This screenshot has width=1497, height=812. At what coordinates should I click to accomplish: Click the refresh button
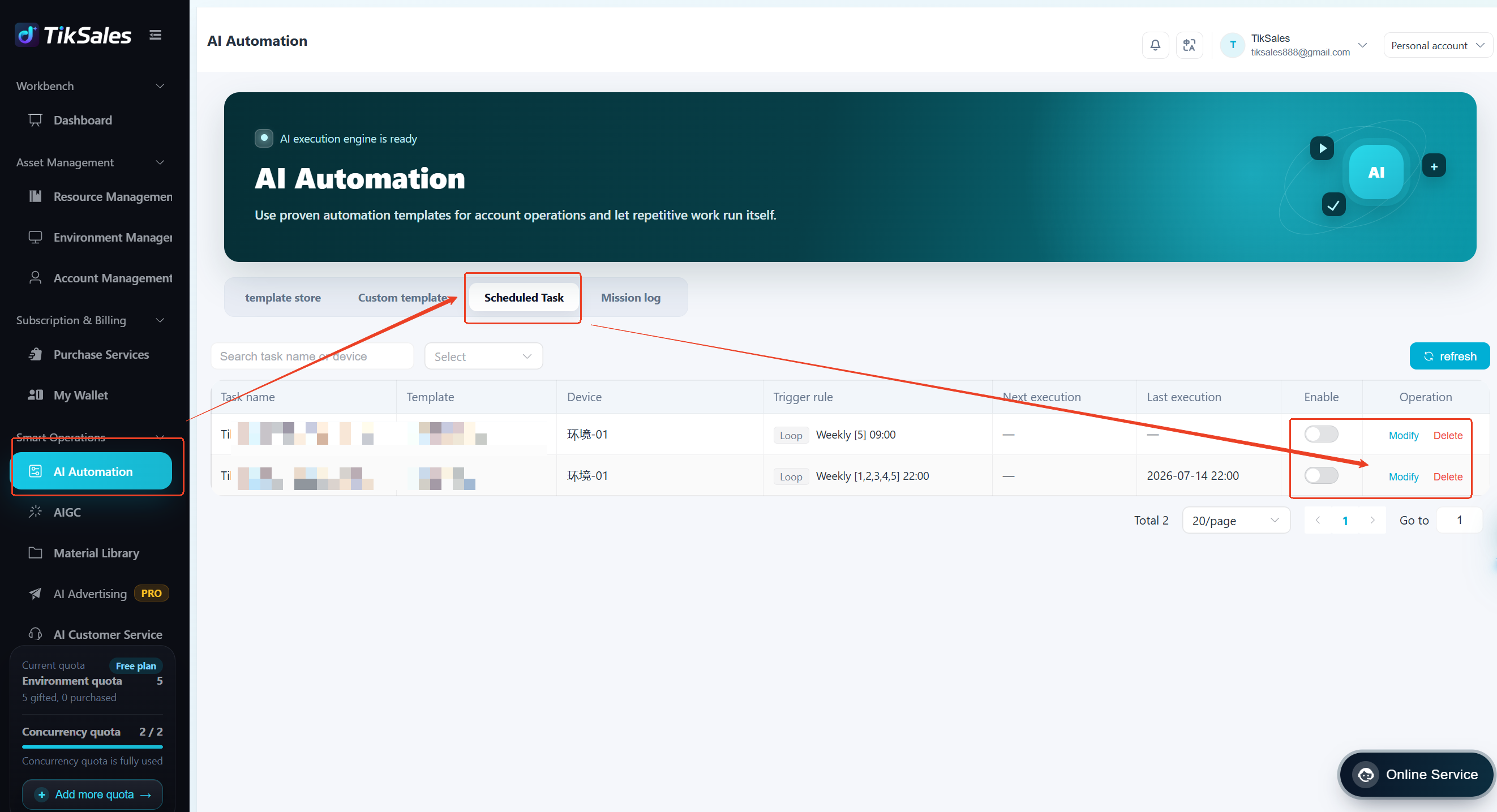pos(1449,356)
